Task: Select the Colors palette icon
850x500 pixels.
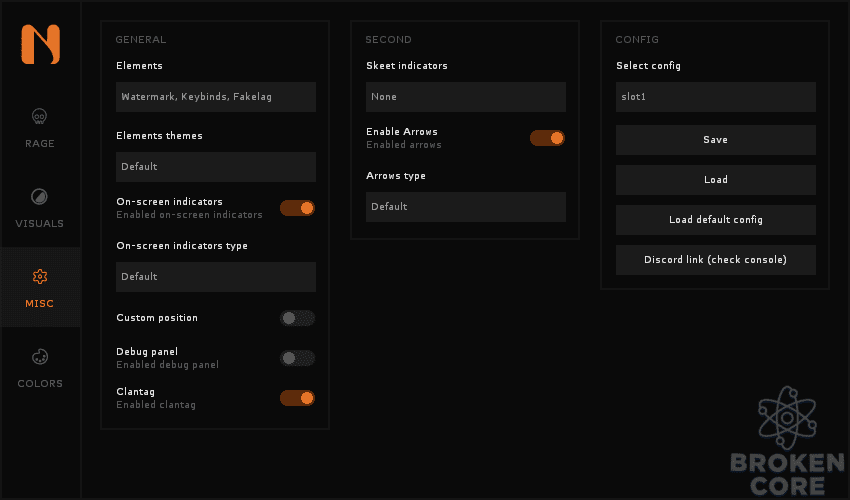Action: click(x=40, y=357)
